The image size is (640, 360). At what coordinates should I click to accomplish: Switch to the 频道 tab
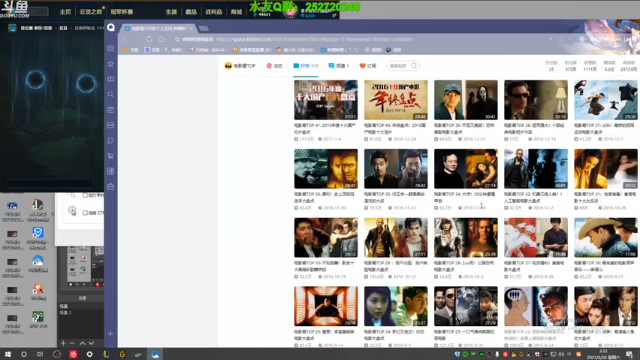coord(339,66)
